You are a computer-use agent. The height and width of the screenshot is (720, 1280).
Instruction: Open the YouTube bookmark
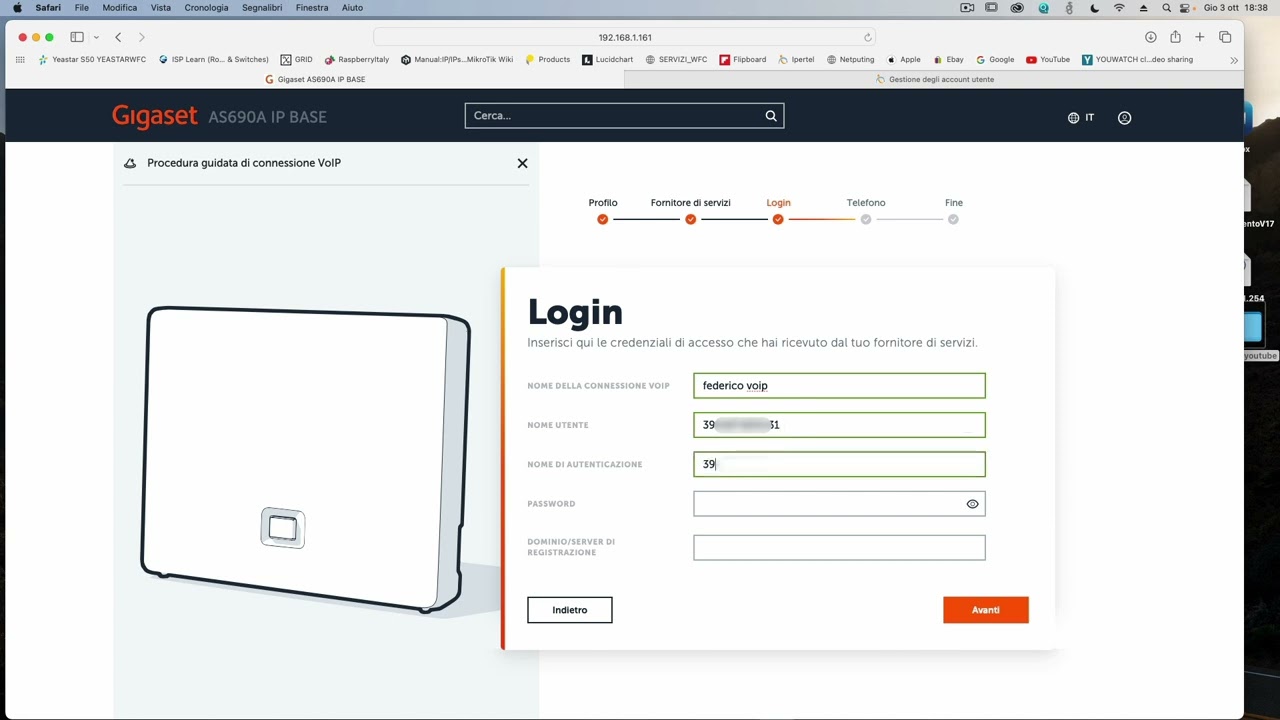click(1048, 60)
